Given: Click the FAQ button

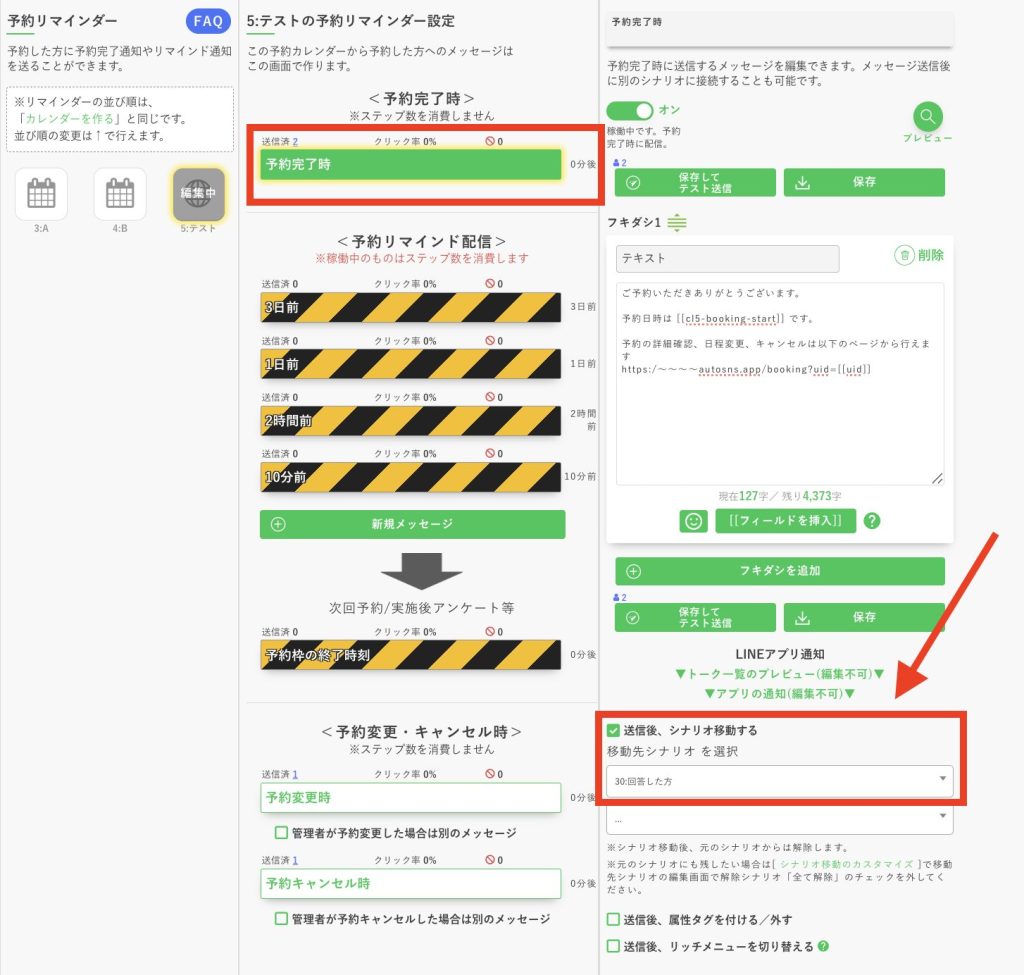Looking at the screenshot, I should click(x=208, y=21).
